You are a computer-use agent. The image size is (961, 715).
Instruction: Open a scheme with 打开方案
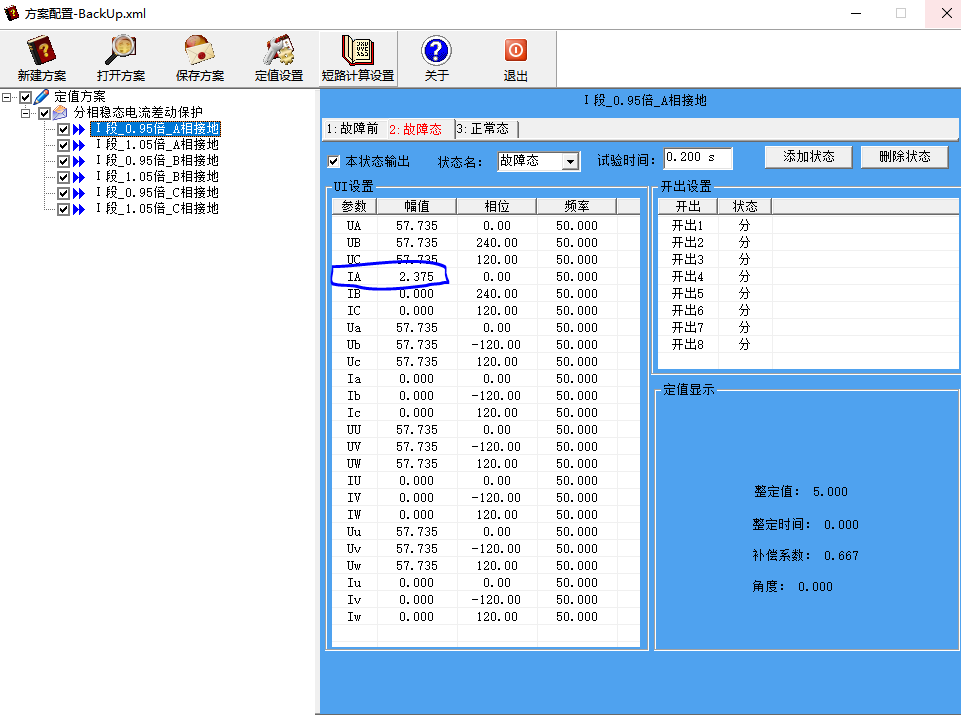coord(120,58)
